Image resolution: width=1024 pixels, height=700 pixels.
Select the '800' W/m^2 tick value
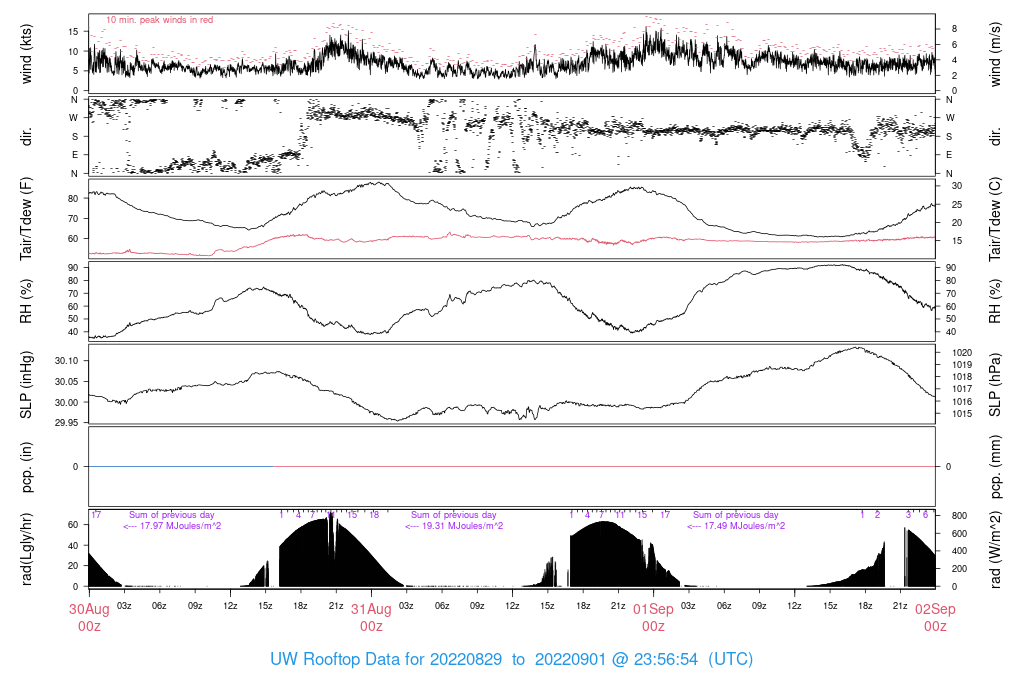point(959,516)
